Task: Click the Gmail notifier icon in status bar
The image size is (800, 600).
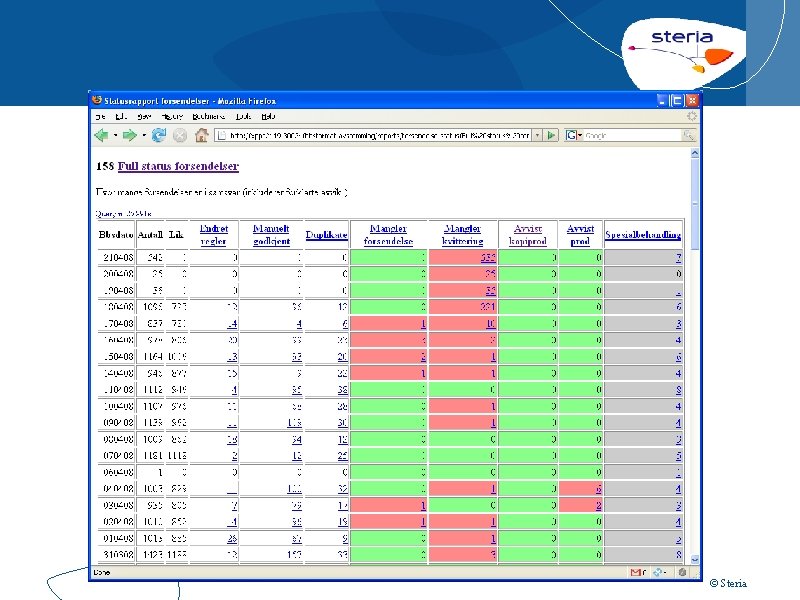Action: (636, 572)
